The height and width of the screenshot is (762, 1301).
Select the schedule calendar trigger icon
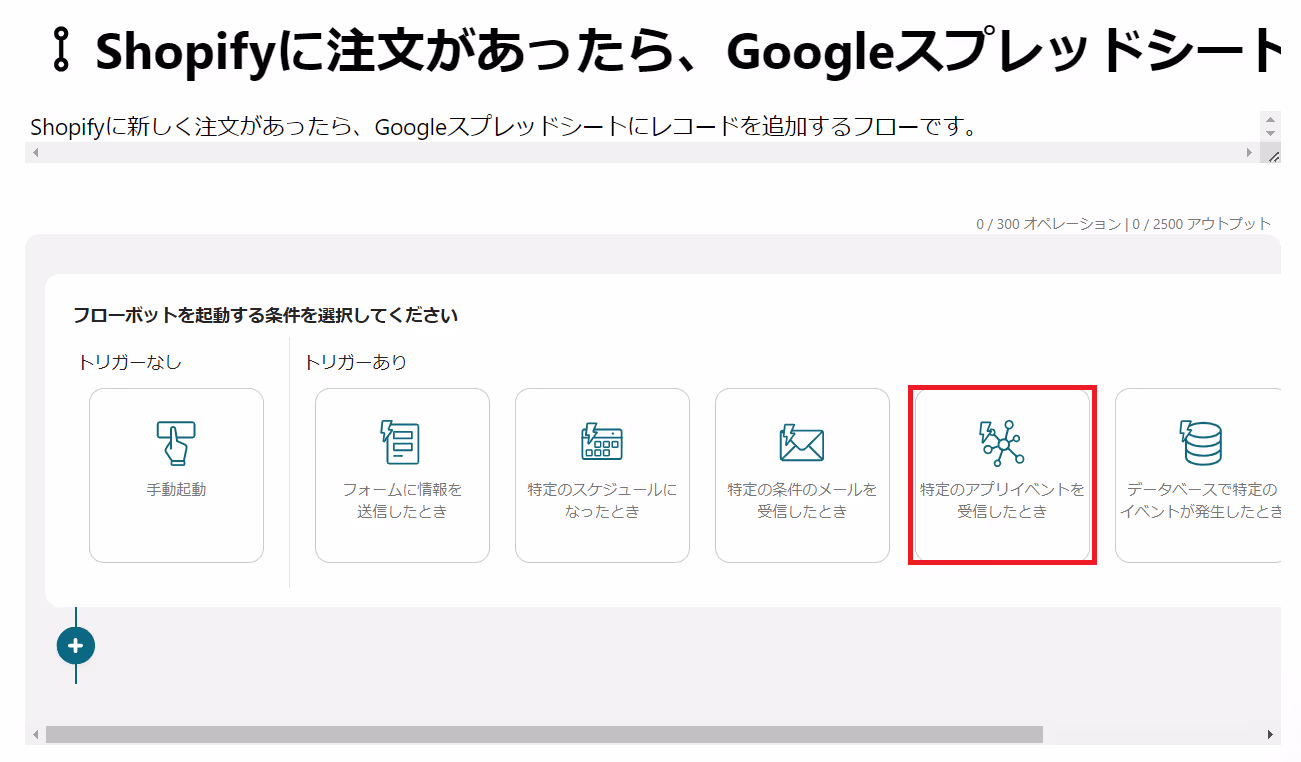click(602, 443)
